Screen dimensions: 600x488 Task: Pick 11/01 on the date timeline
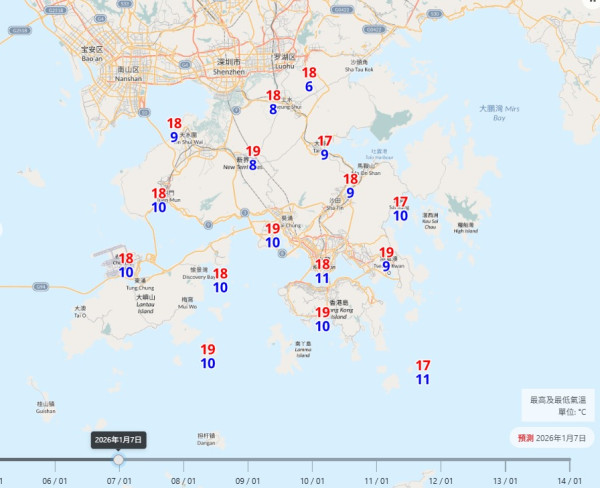pyautogui.click(x=377, y=481)
